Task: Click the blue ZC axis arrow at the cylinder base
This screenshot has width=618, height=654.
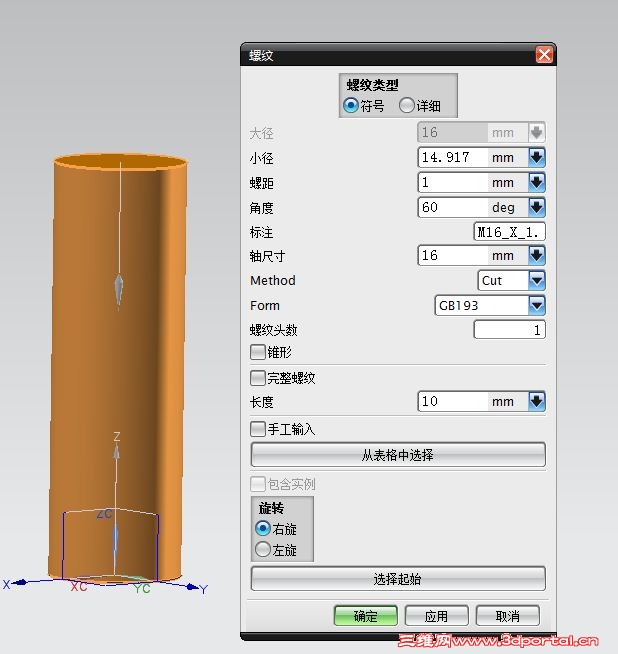Action: click(x=115, y=542)
